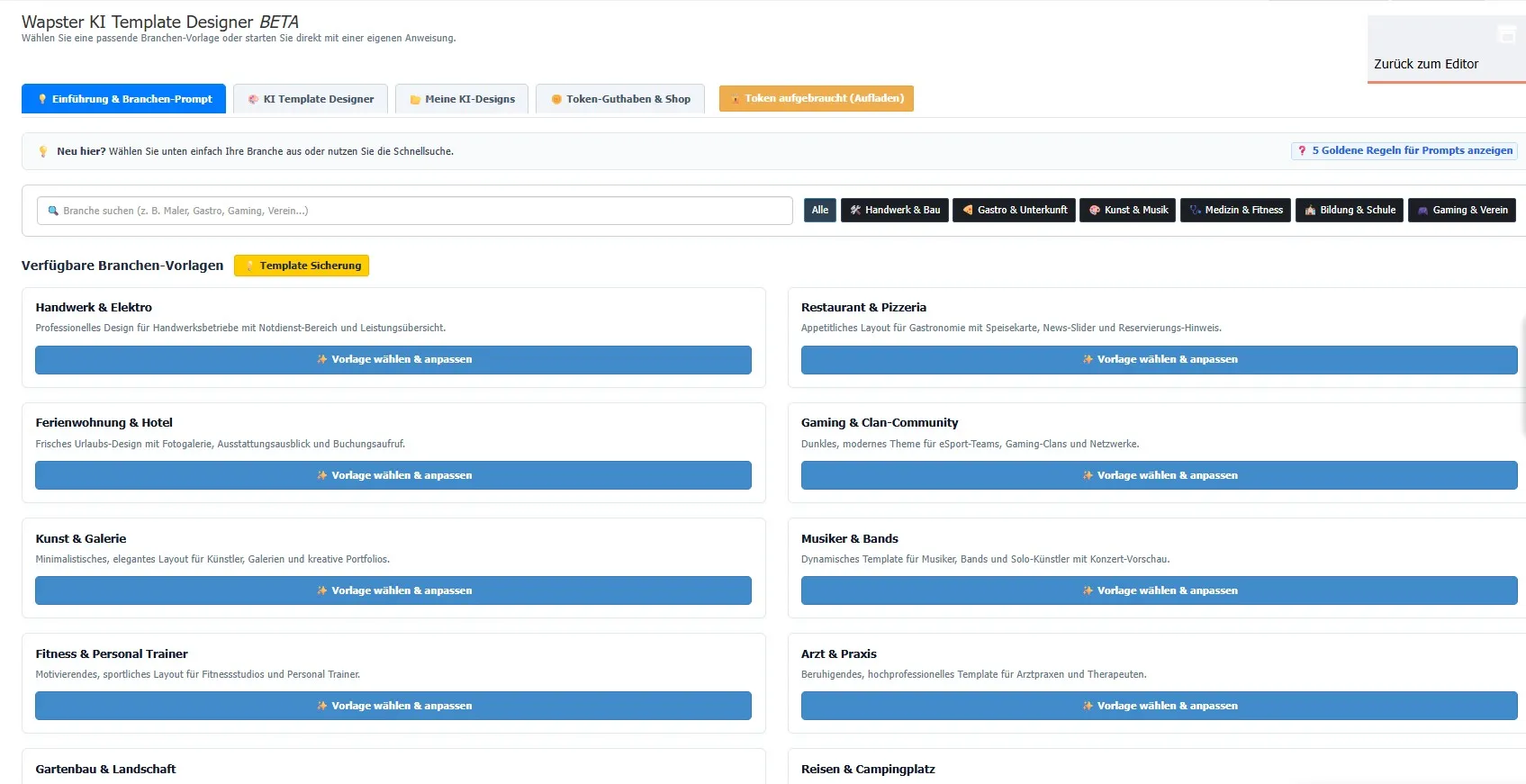Screen dimensions: 1526x784
Task: Open the Template Sicherung button
Action: 302,266
